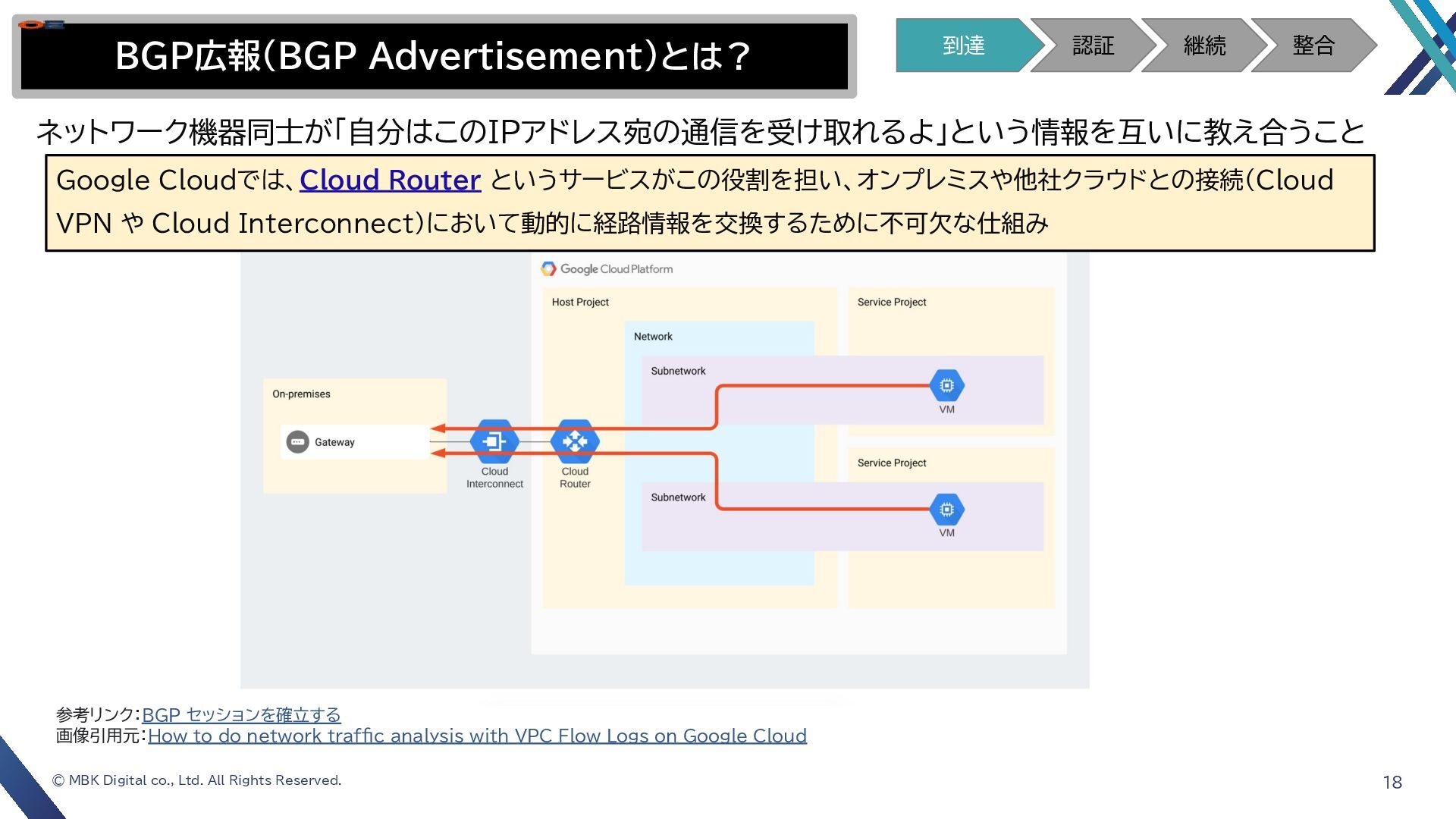Select the 到達 step chevron
The image size is (1456, 819).
click(963, 45)
